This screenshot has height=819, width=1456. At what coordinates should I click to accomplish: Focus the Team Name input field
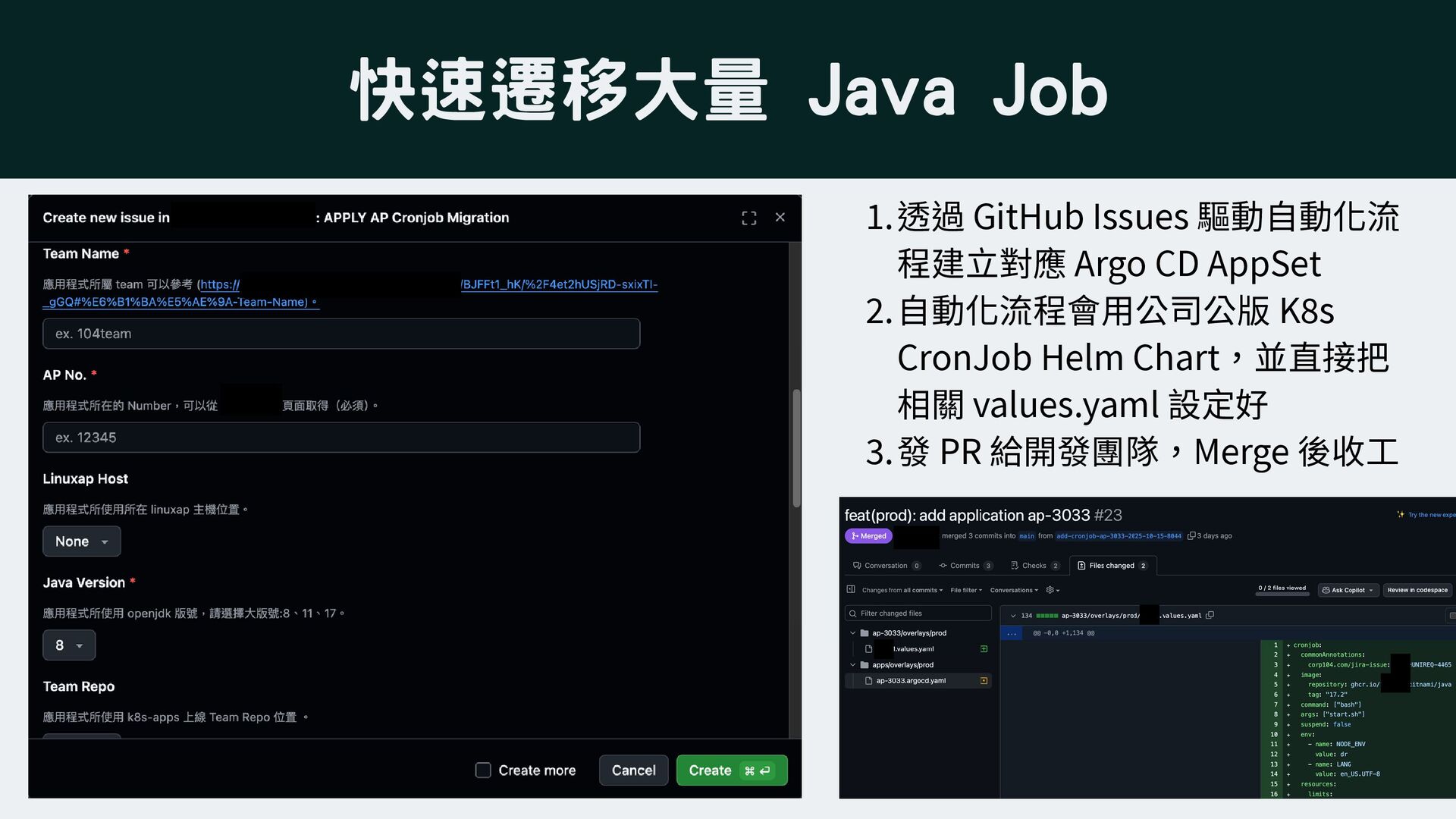click(341, 334)
